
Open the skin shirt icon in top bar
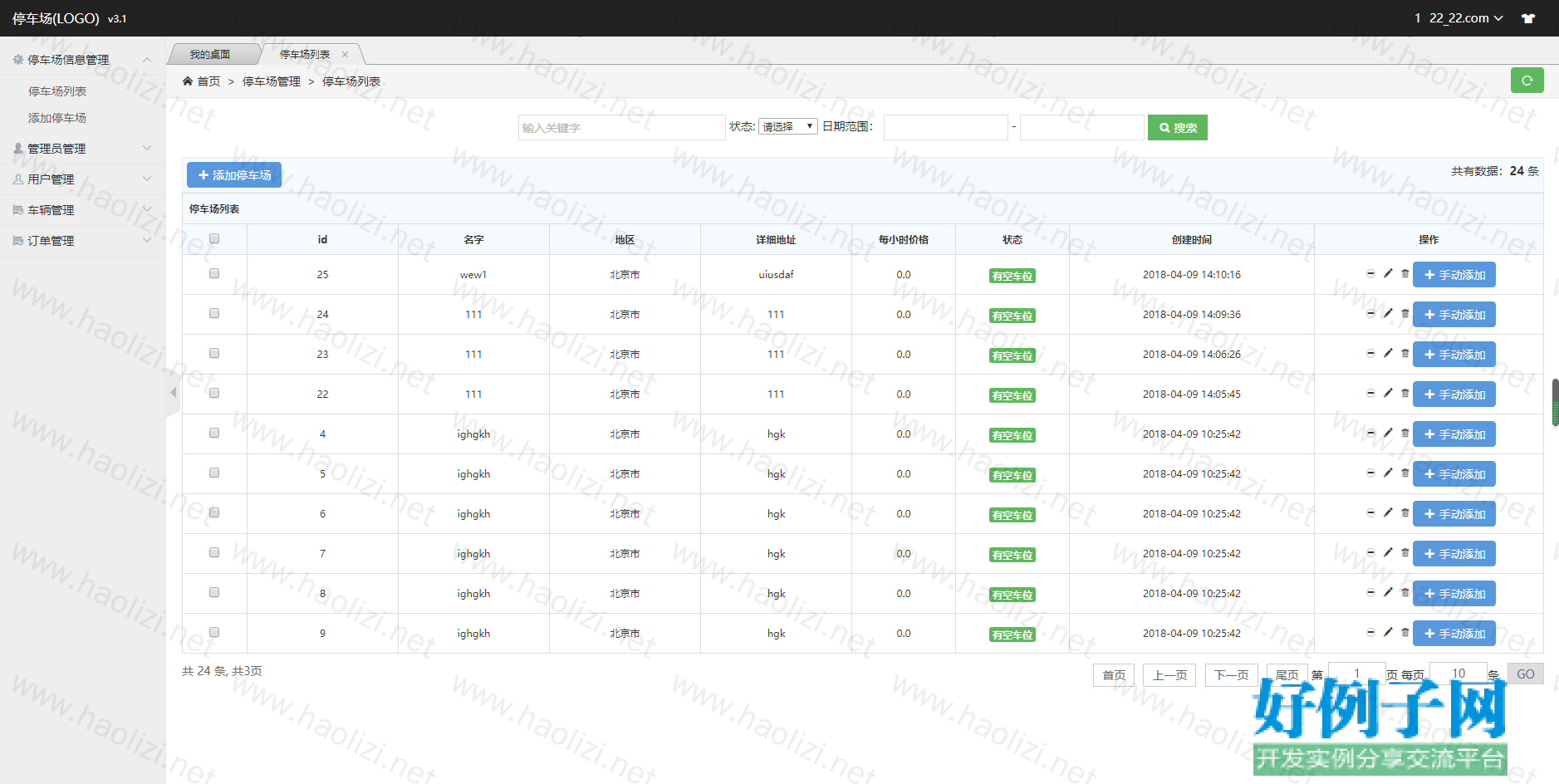pos(1528,18)
